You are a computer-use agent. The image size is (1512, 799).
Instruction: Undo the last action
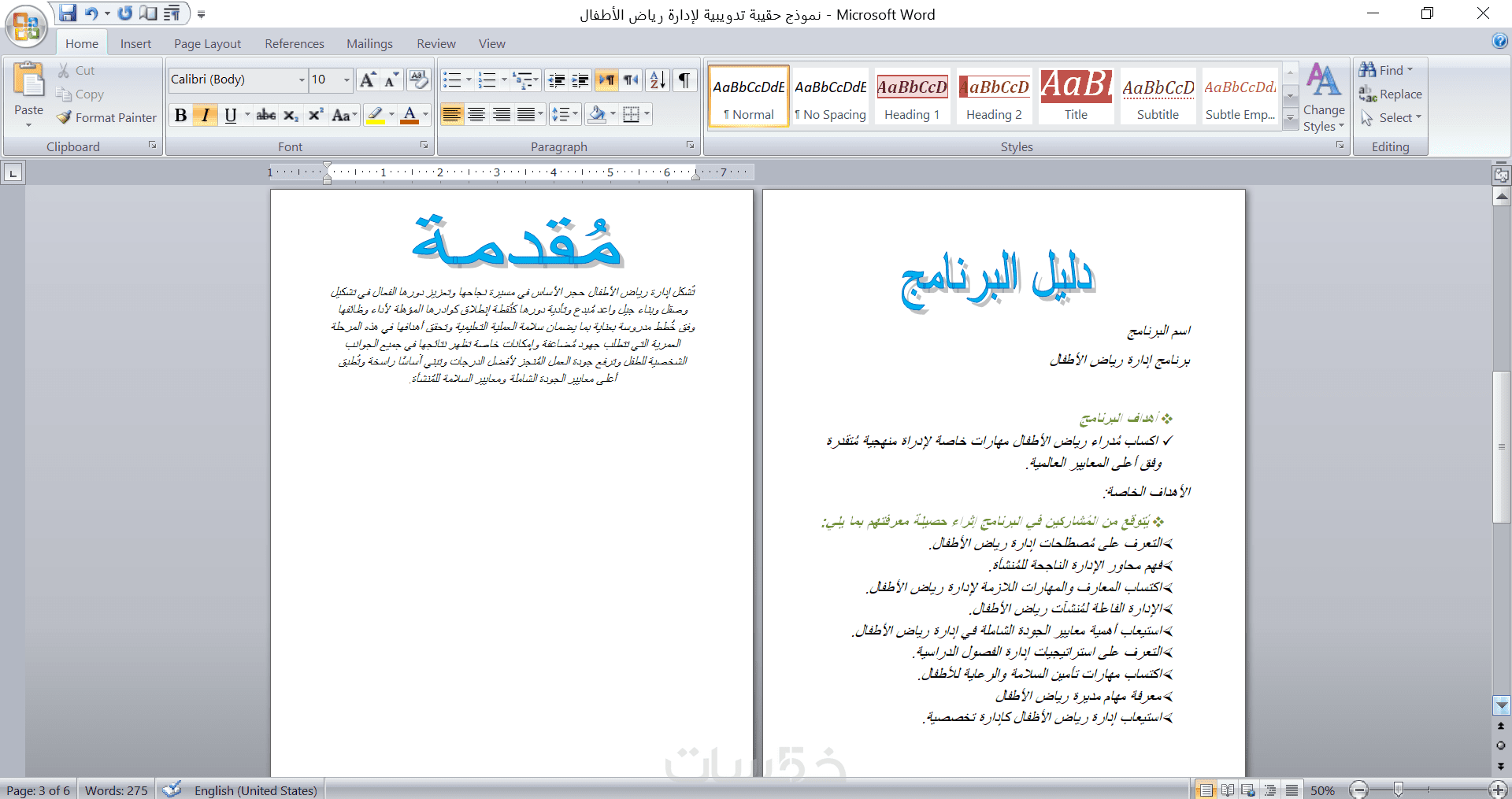(x=91, y=13)
